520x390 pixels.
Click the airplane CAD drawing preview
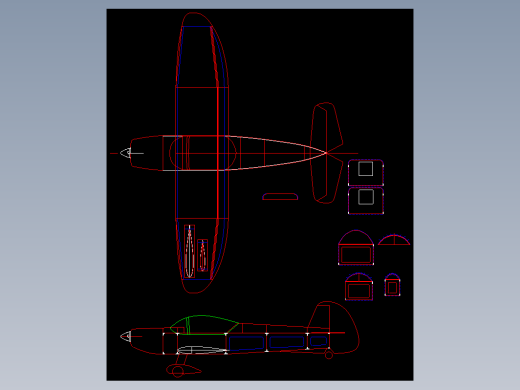[x=260, y=195]
